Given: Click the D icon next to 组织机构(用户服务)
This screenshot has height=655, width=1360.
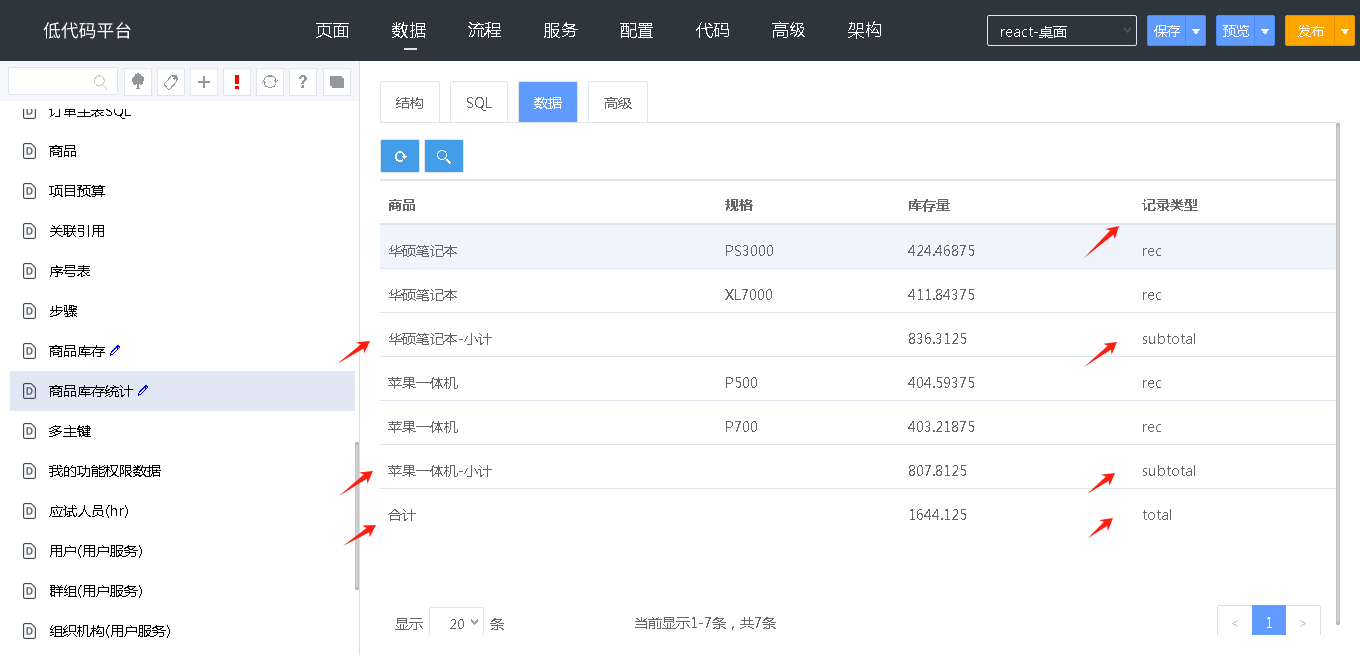Looking at the screenshot, I should coord(29,631).
